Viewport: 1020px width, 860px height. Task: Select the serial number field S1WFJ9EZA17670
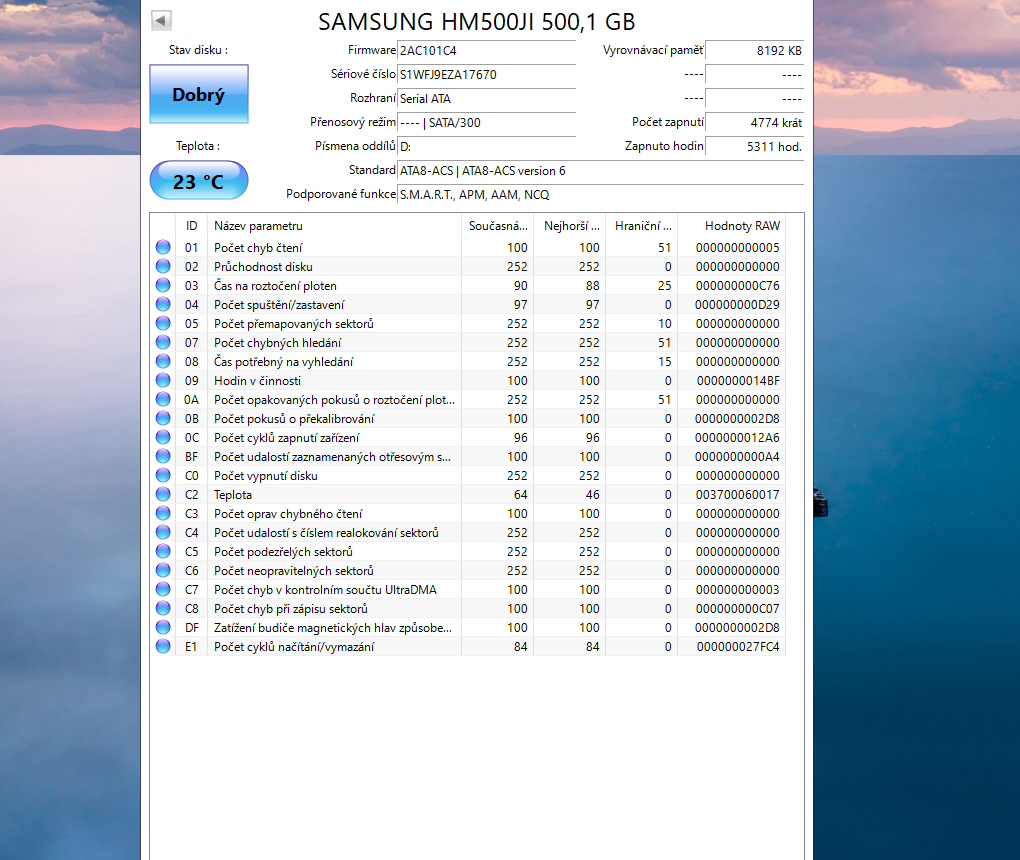click(x=486, y=75)
